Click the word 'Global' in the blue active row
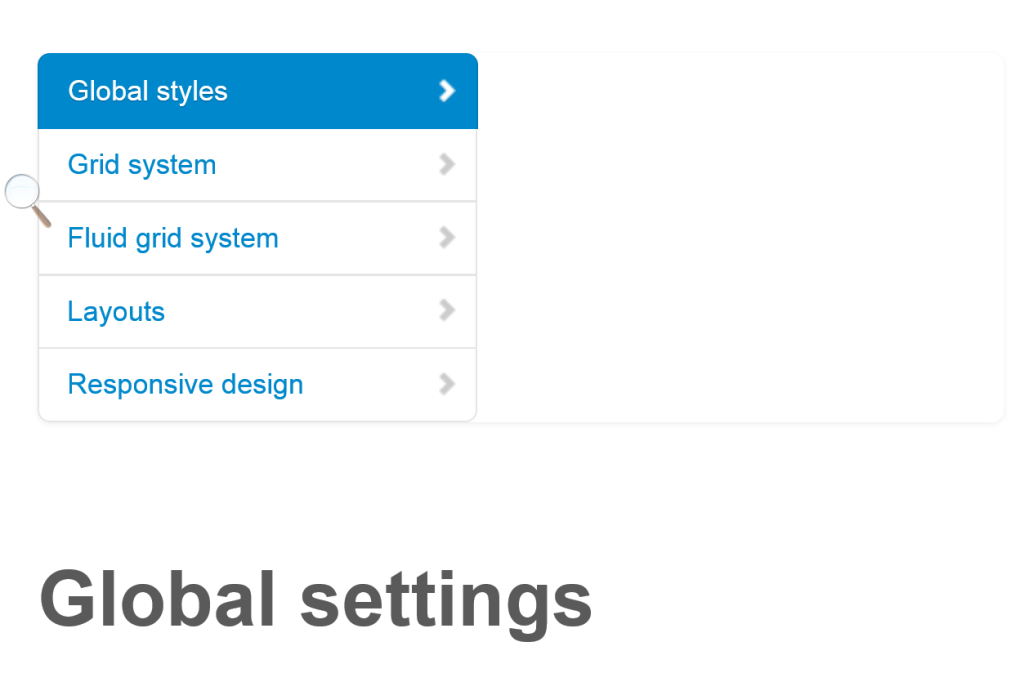1024x673 pixels. [108, 91]
